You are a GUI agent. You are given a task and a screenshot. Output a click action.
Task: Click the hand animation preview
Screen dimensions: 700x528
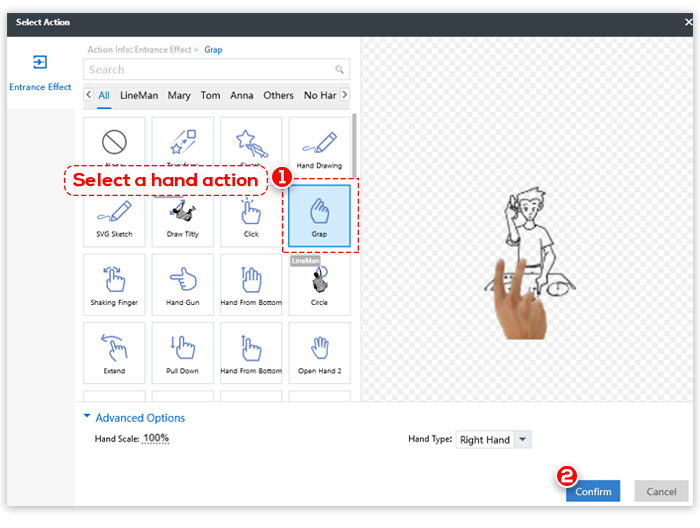pyautogui.click(x=529, y=263)
